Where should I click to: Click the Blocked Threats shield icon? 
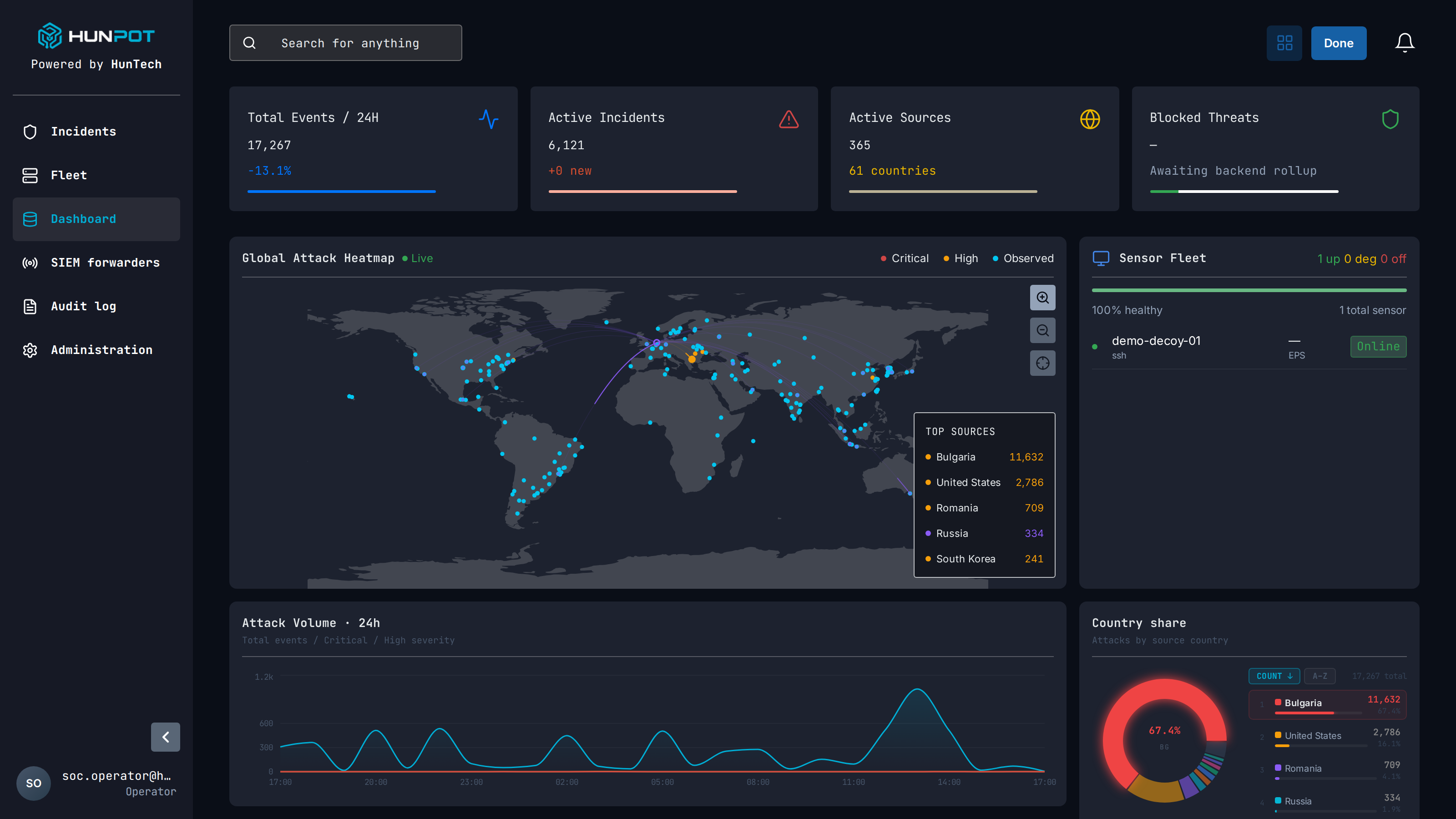tap(1390, 119)
